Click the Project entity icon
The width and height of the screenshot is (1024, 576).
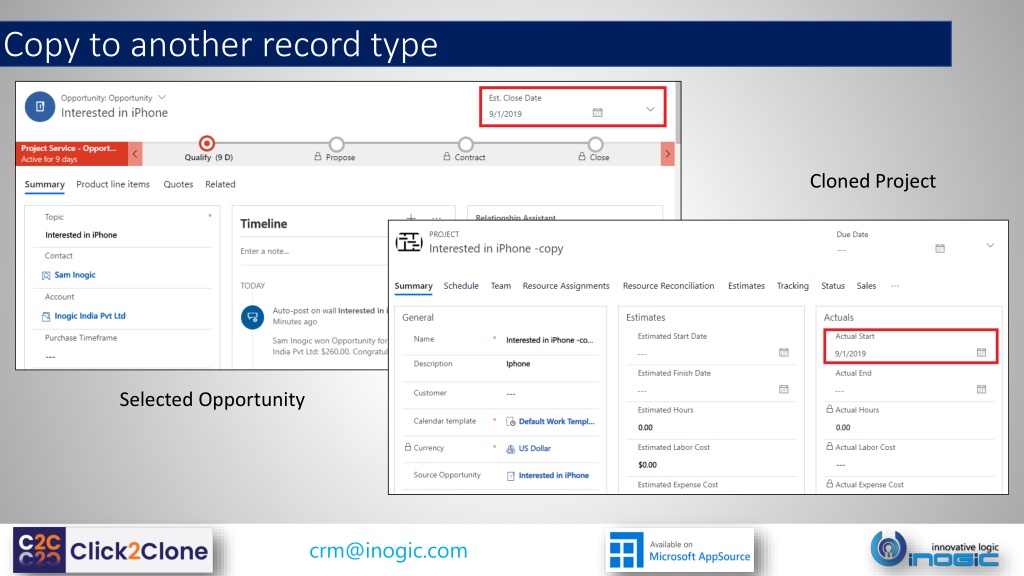(409, 242)
